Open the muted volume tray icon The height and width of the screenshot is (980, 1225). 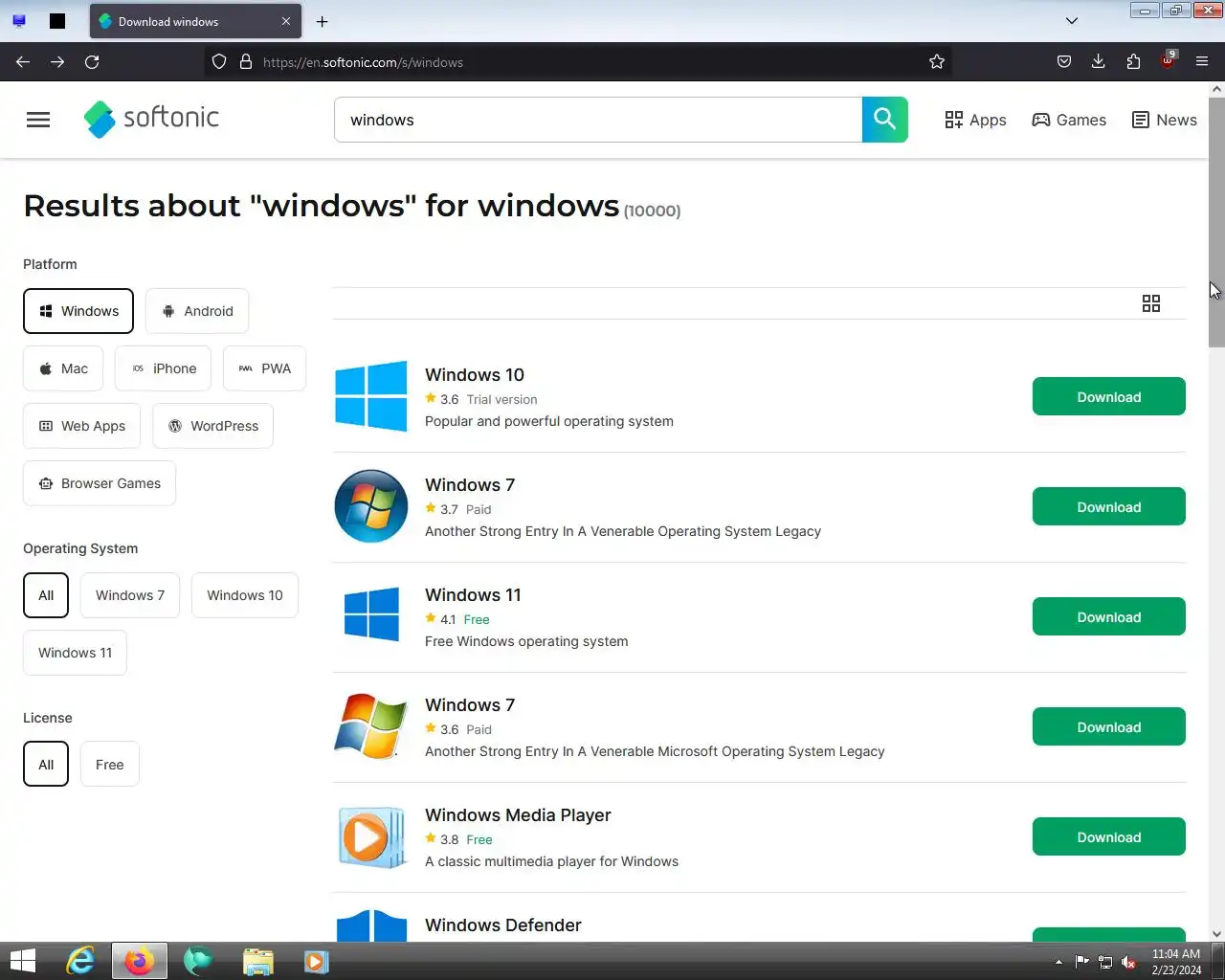[x=1128, y=962]
